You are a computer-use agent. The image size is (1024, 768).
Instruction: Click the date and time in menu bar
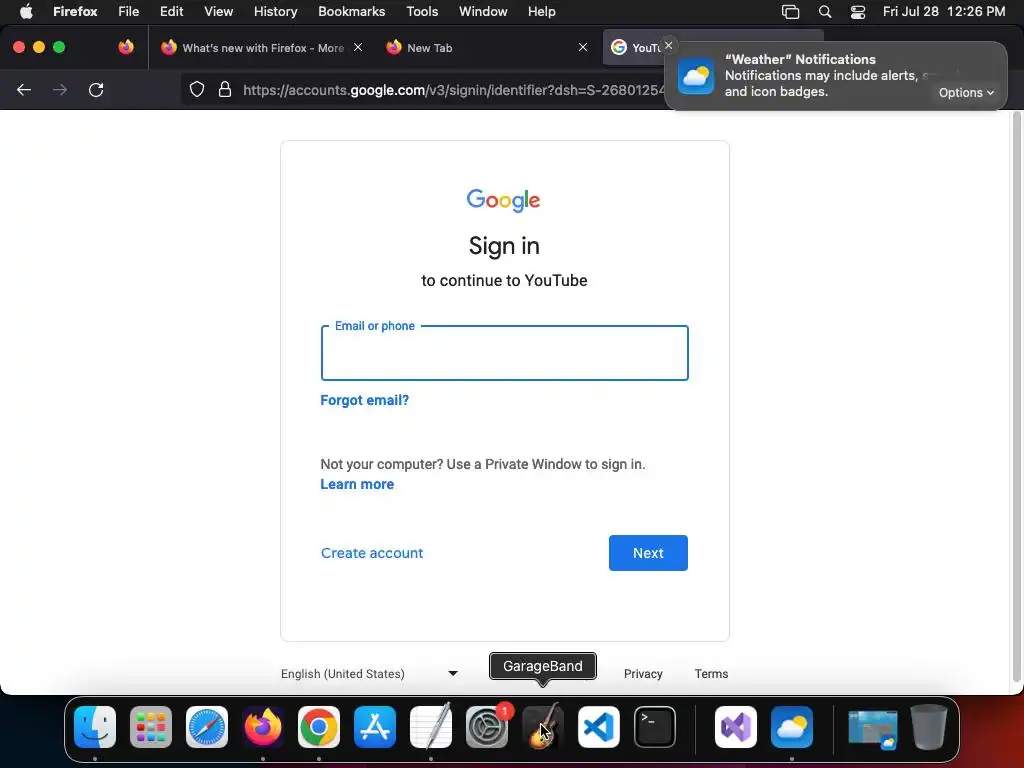click(x=944, y=12)
